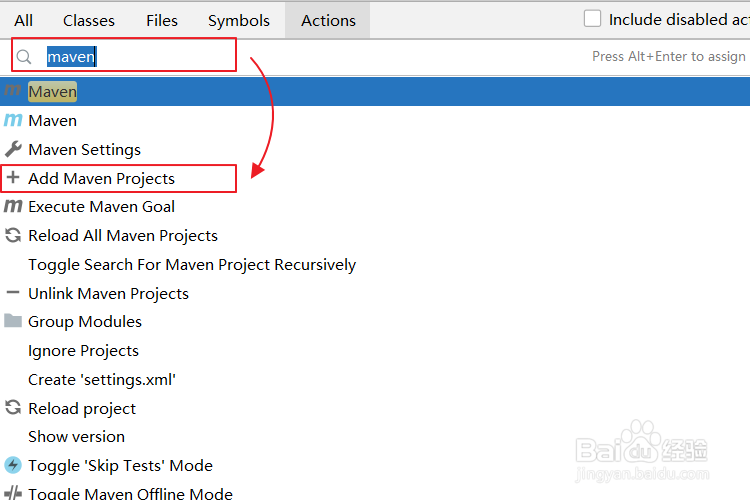Click Reload All Maven Projects refresh icon
The height and width of the screenshot is (500, 750).
click(13, 236)
